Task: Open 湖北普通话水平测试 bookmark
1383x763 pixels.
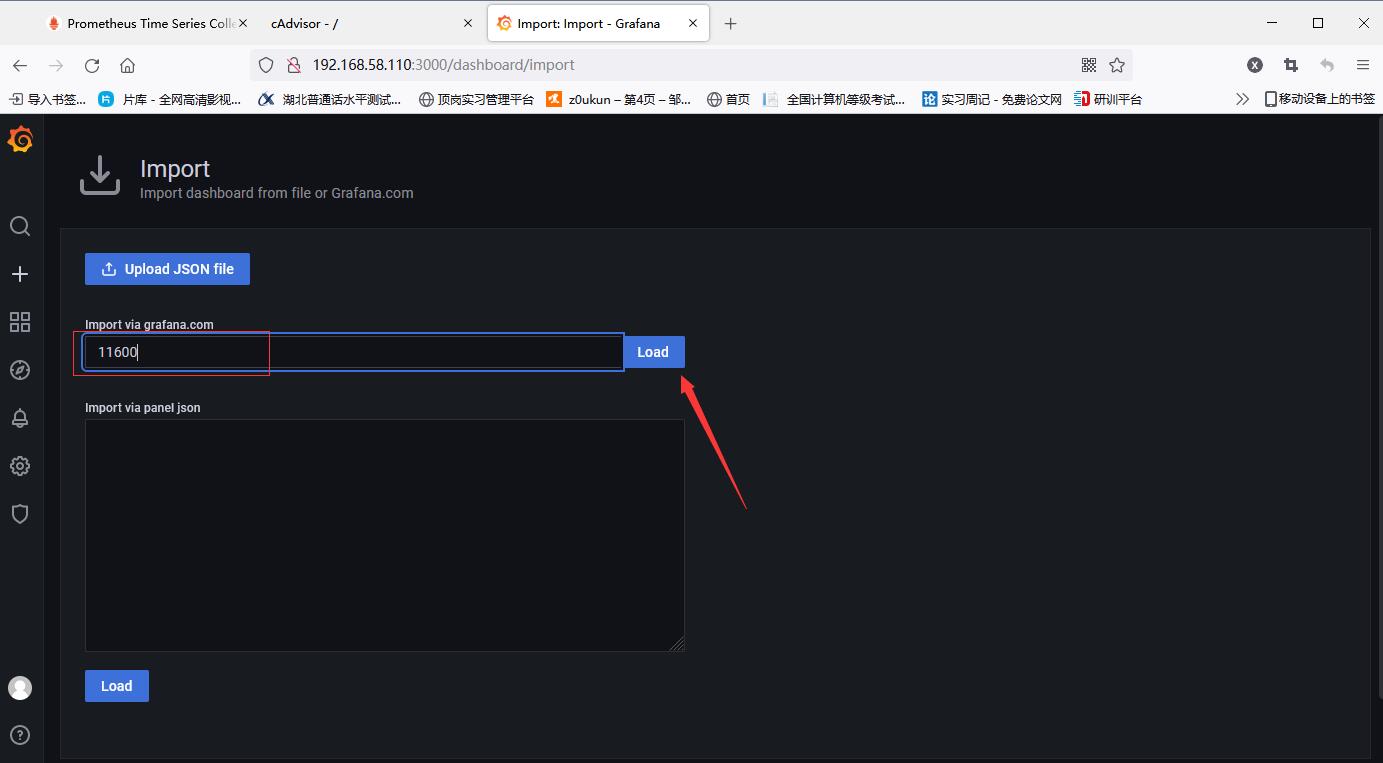Action: [x=330, y=99]
